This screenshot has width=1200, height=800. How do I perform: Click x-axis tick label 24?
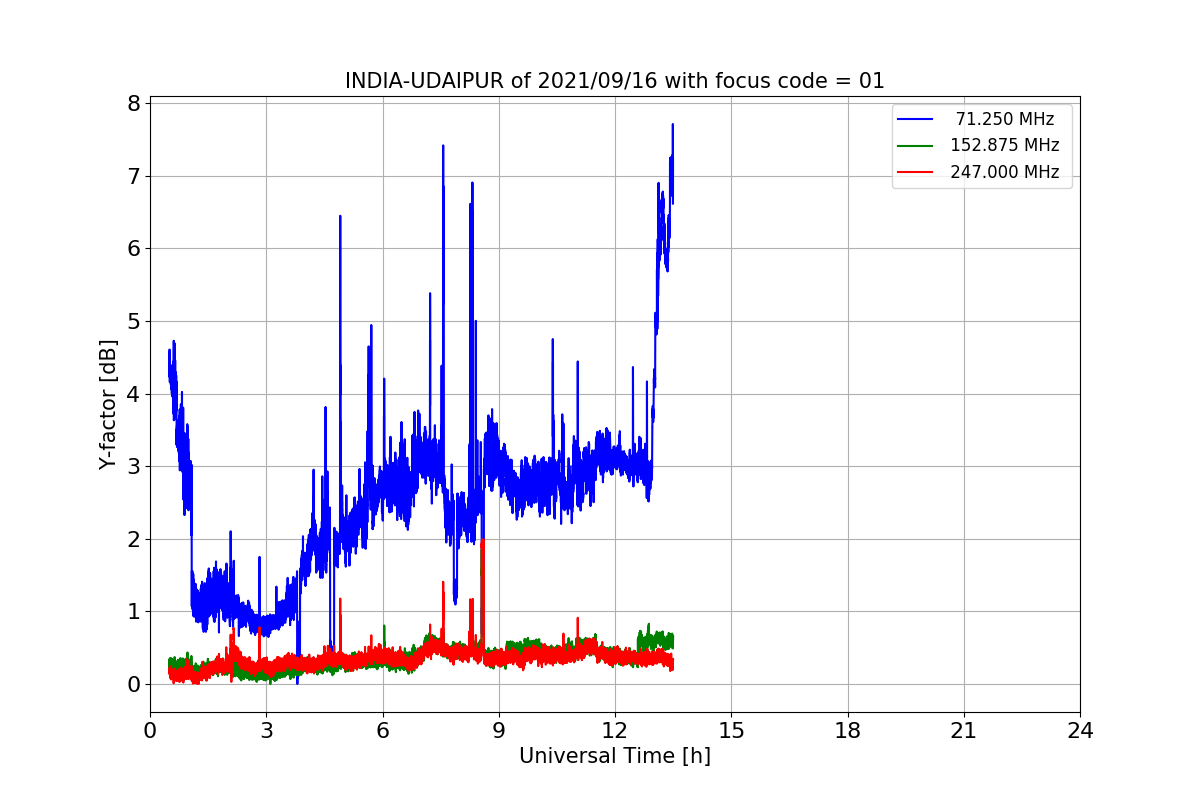click(1080, 731)
